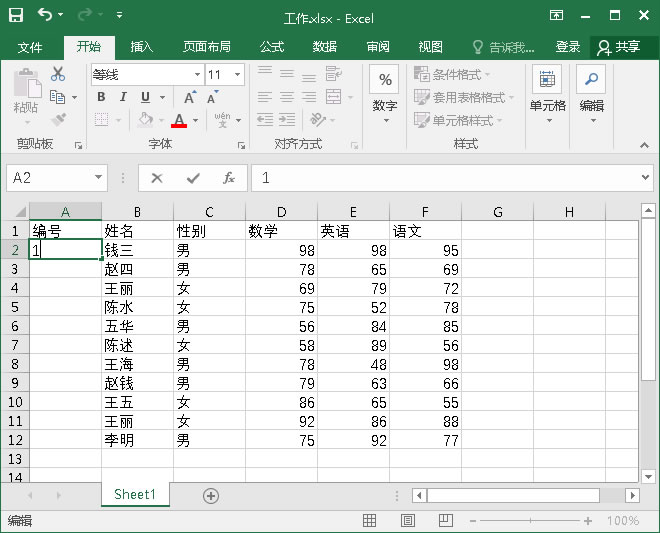Open the Undo history dropdown arrow
This screenshot has width=660, height=533.
[x=61, y=15]
